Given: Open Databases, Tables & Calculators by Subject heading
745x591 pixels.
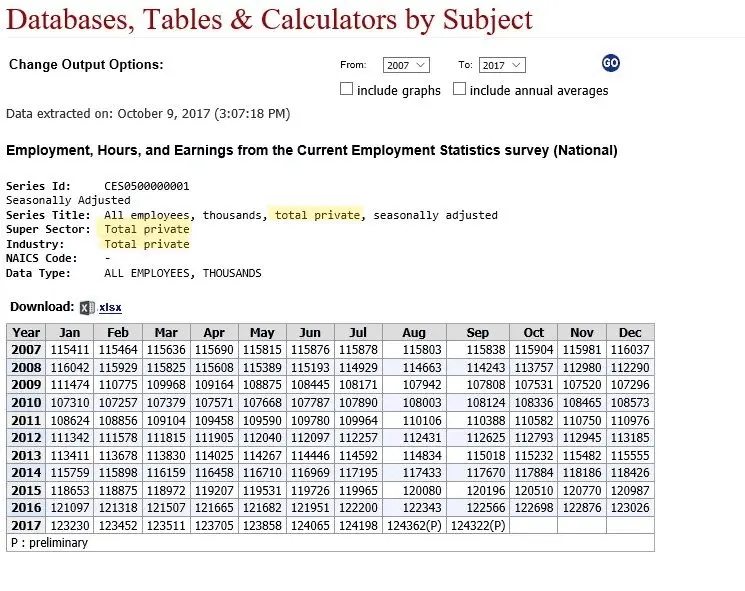Looking at the screenshot, I should tap(270, 20).
